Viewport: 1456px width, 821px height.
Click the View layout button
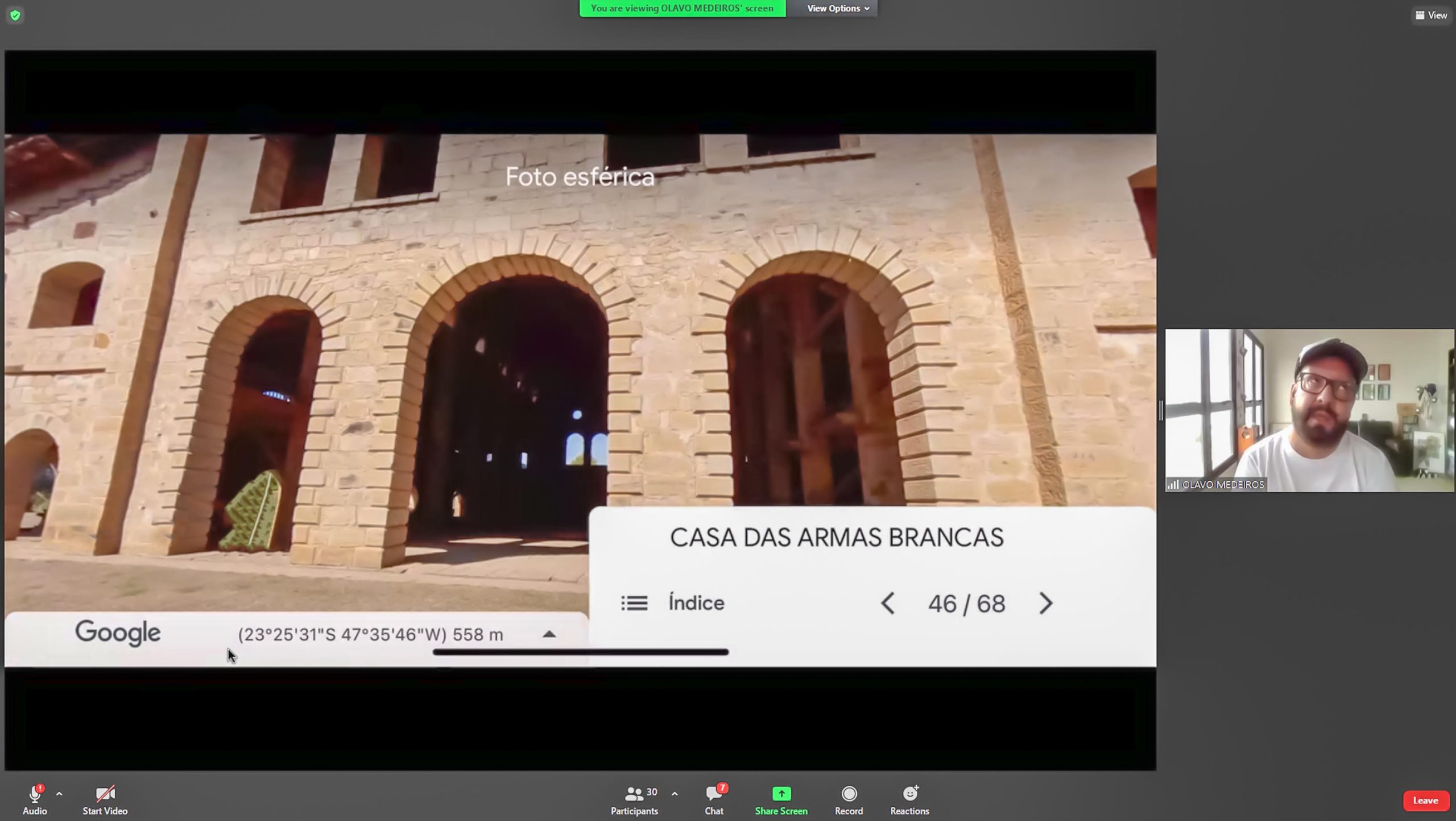point(1431,15)
